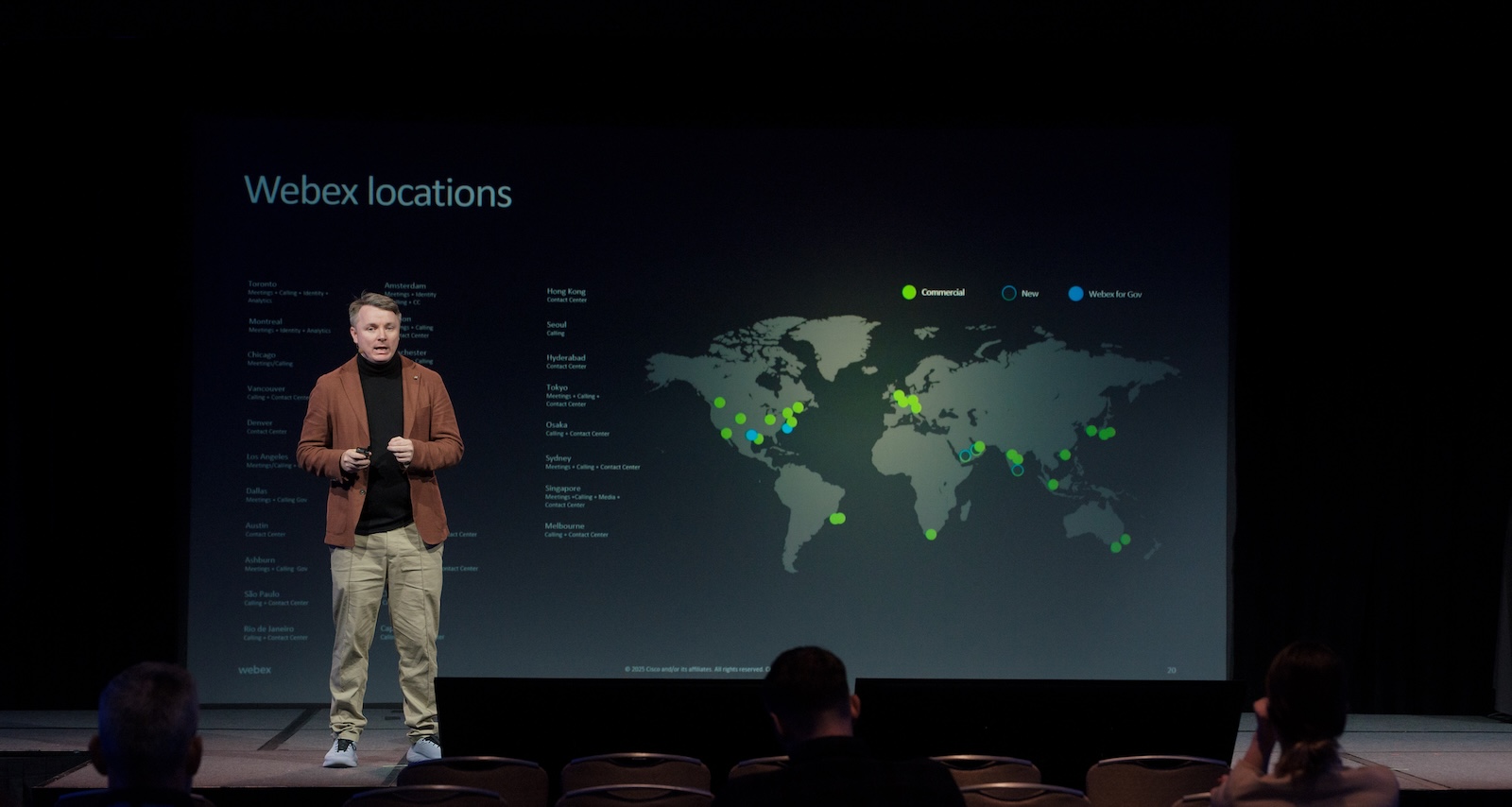
Task: Click the 'Webex locations' slide title
Action: coord(378,192)
